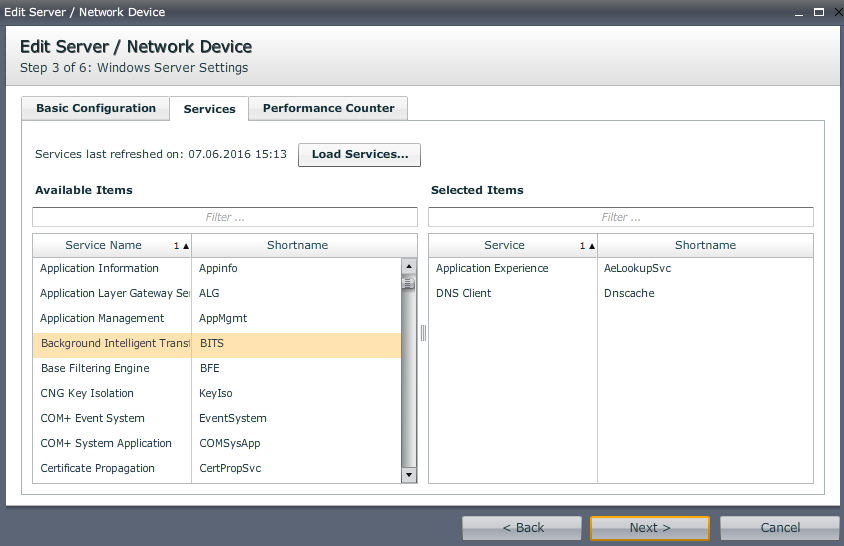The height and width of the screenshot is (546, 844).
Task: Select Certificate Propagation service row
Action: pyautogui.click(x=98, y=468)
